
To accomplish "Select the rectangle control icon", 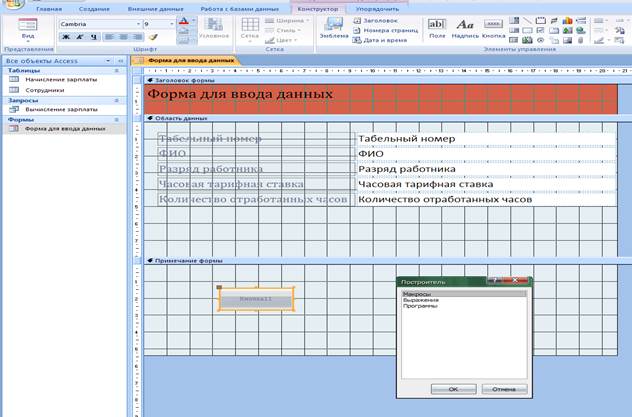I will pos(527,30).
